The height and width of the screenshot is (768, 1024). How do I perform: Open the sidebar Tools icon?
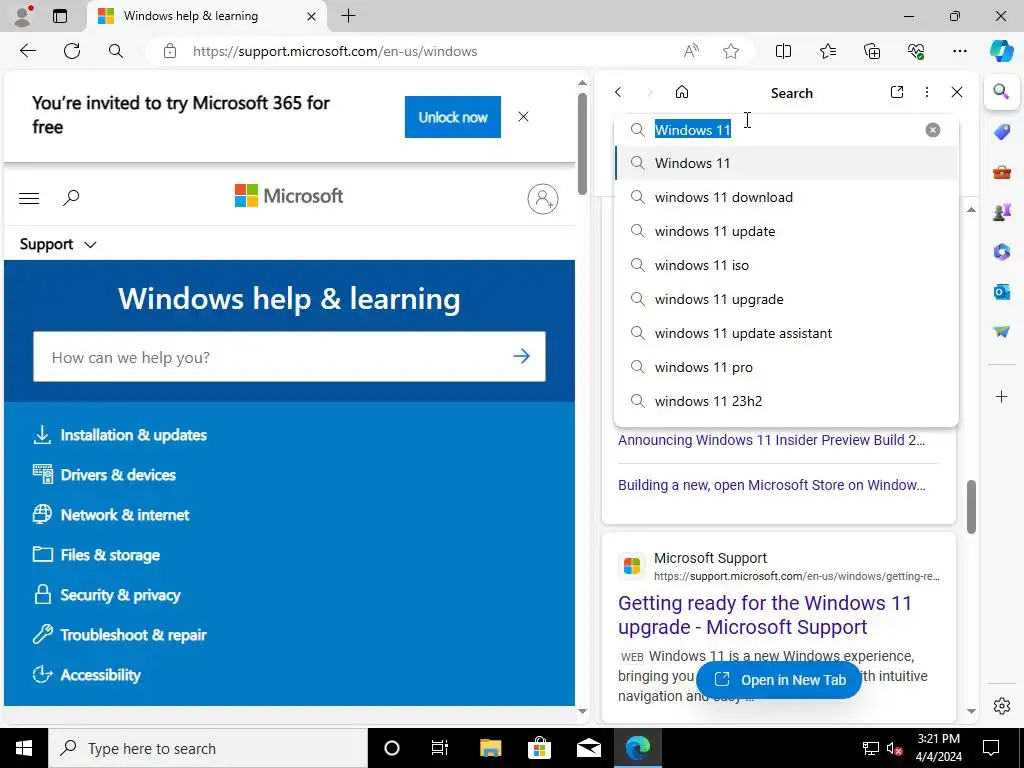point(1001,172)
